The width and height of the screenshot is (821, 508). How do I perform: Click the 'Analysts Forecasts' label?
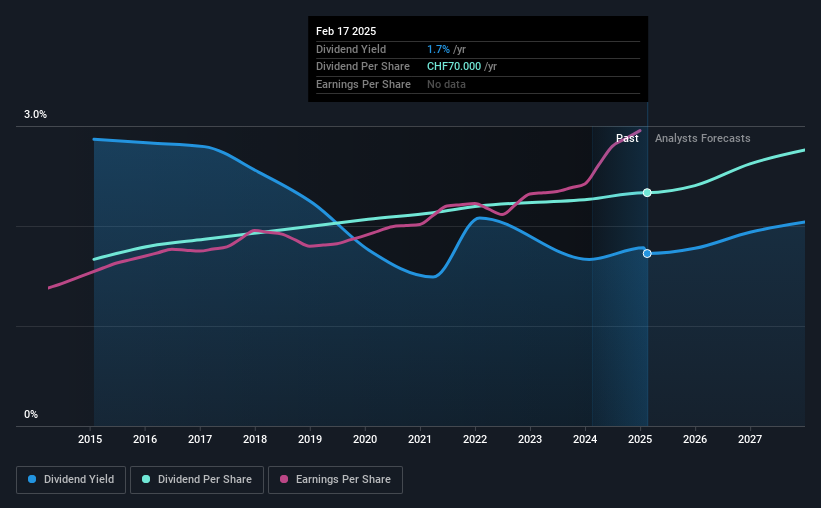(703, 138)
